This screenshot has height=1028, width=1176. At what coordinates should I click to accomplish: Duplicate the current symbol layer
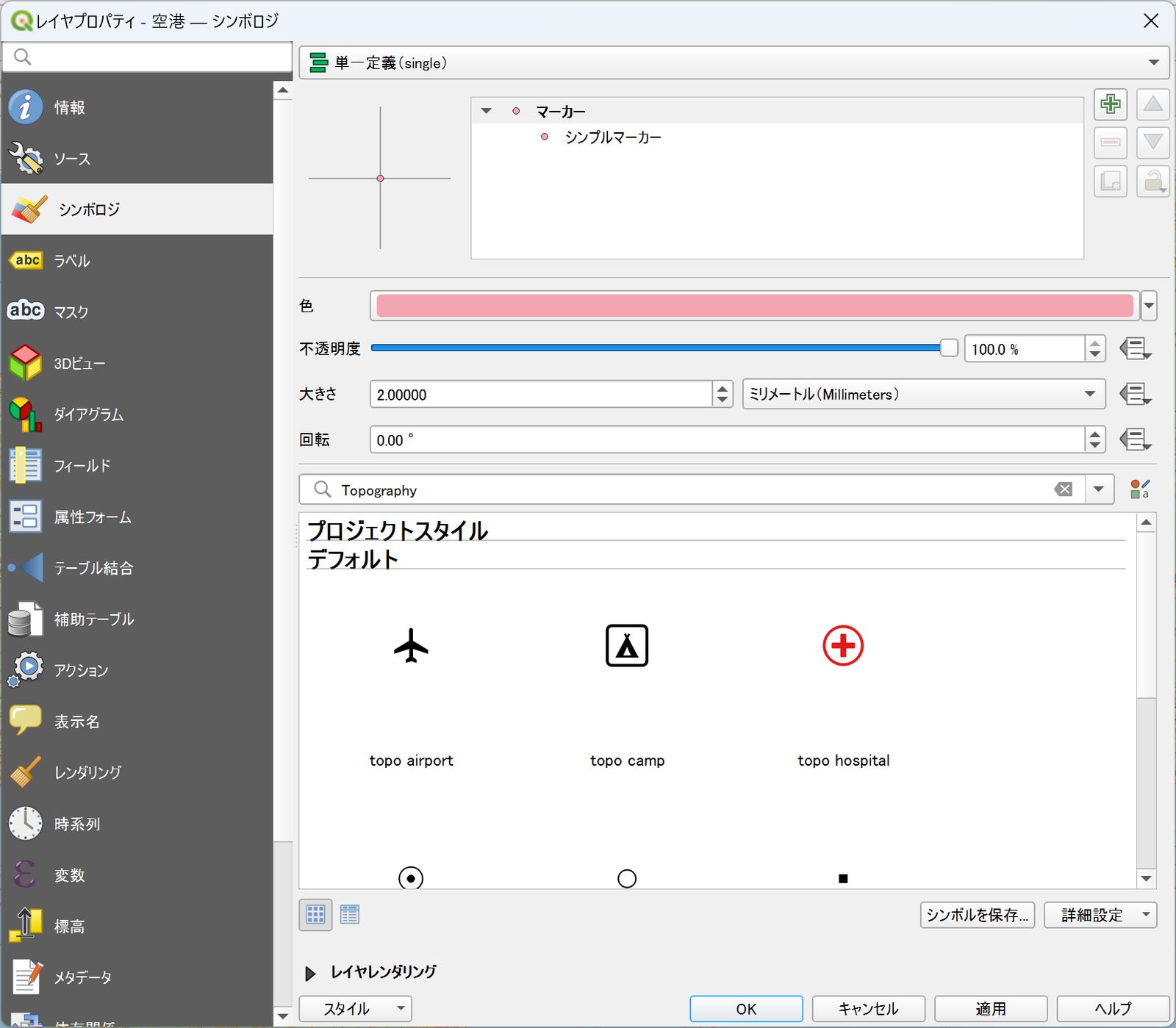1111,181
